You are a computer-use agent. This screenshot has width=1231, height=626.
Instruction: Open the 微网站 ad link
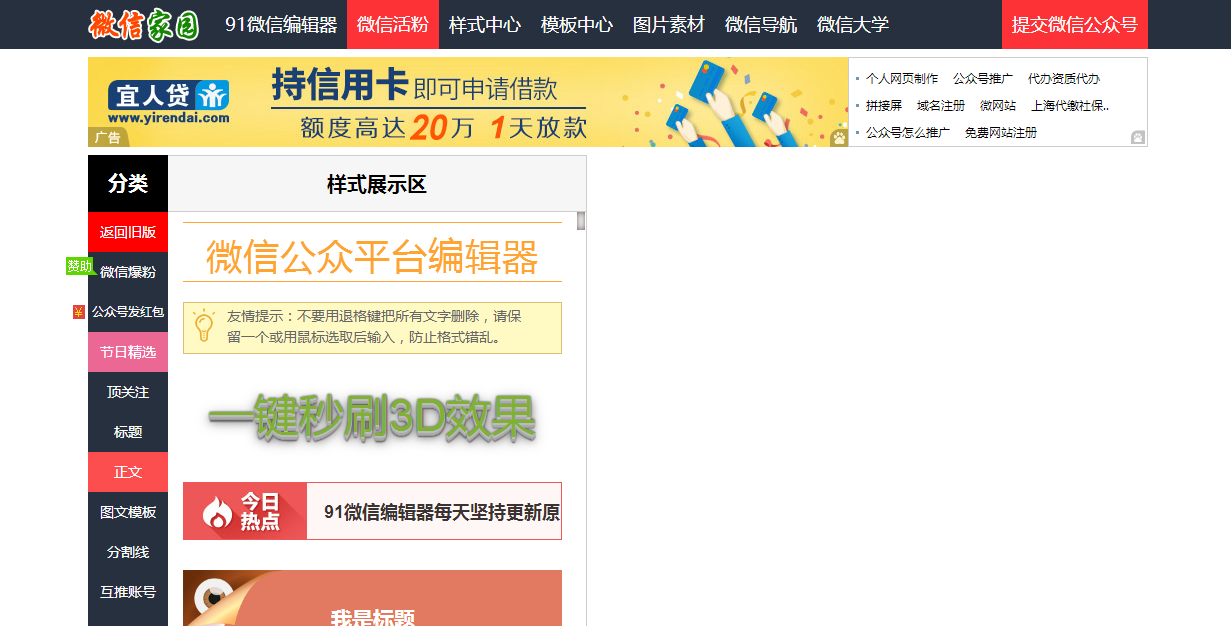tap(998, 105)
